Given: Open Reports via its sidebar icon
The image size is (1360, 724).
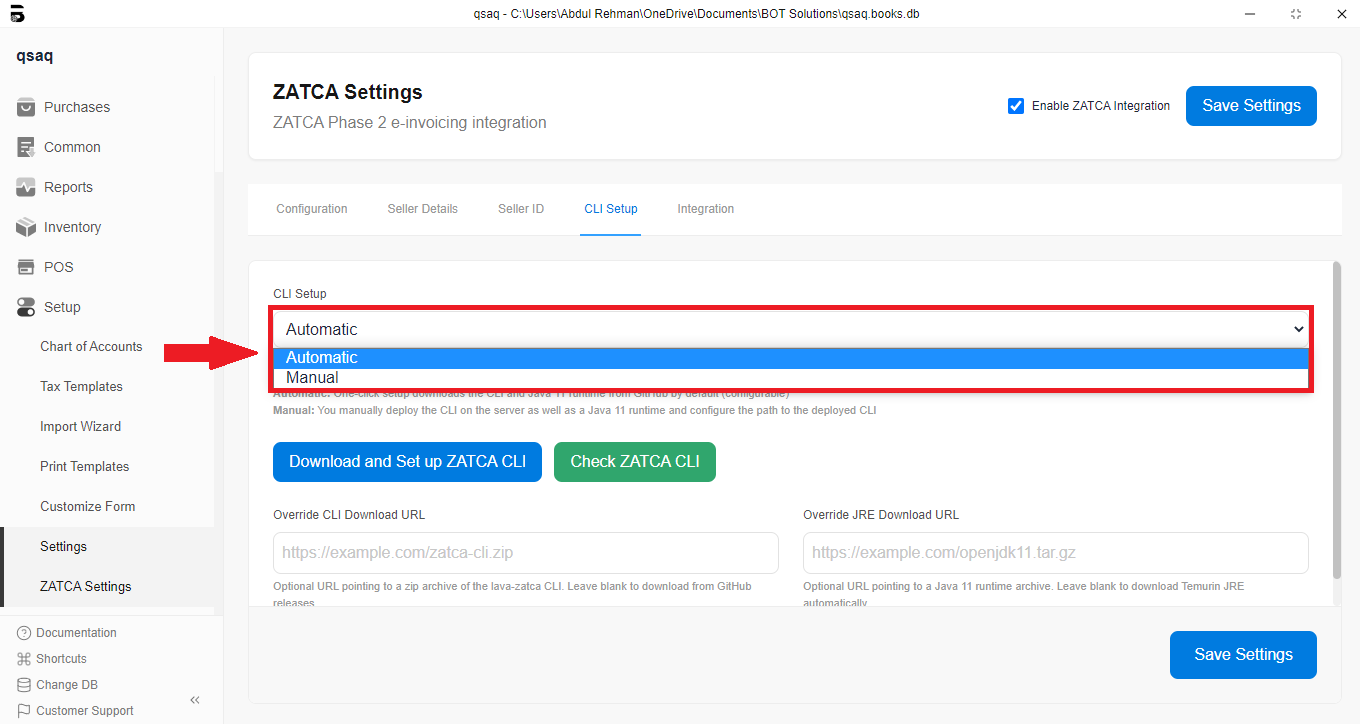Looking at the screenshot, I should 26,187.
